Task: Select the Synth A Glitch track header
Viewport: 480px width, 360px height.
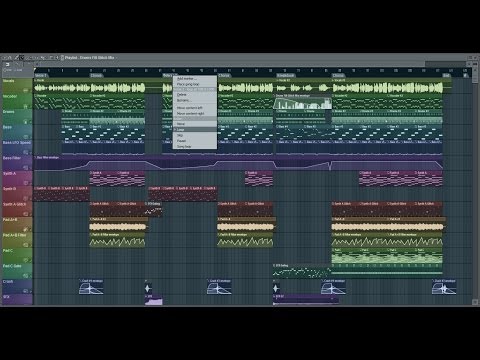Action: 17,209
